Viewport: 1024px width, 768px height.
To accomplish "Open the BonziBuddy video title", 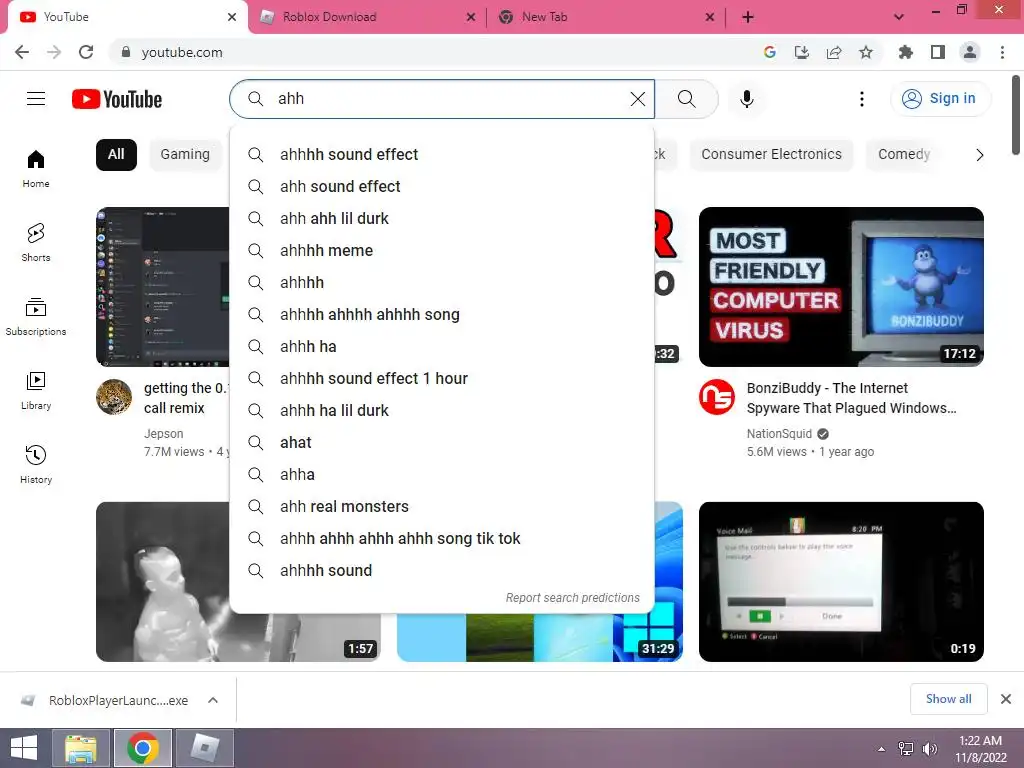I will point(851,398).
